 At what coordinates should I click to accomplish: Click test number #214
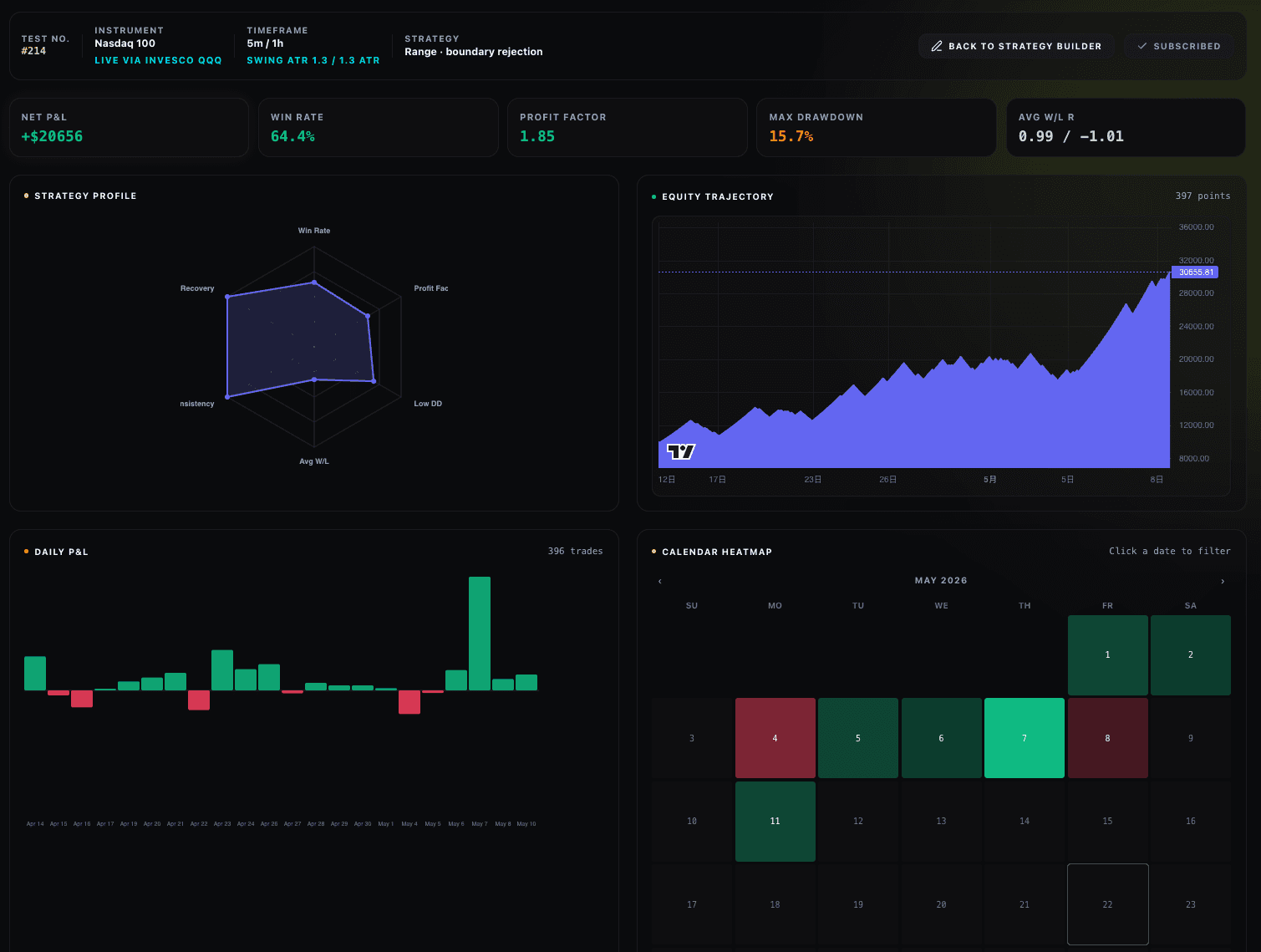tap(33, 51)
